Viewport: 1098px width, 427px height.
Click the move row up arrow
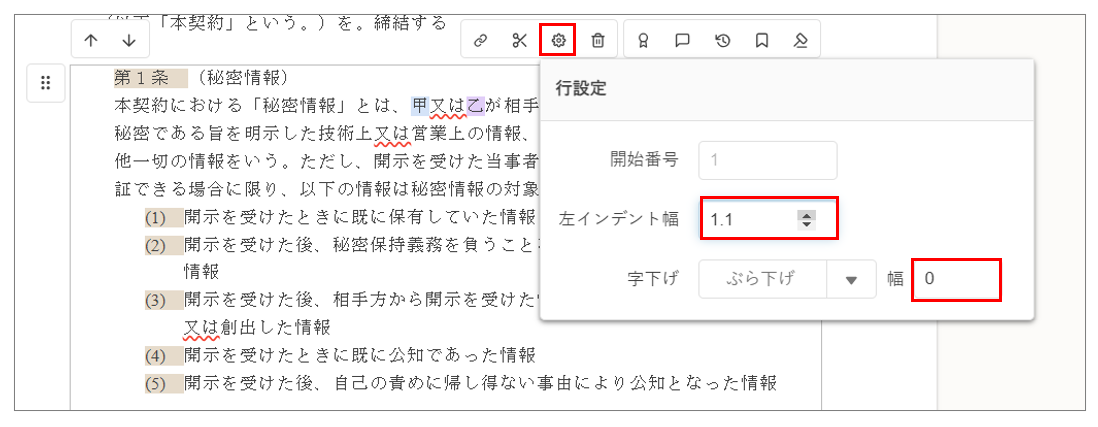[92, 41]
